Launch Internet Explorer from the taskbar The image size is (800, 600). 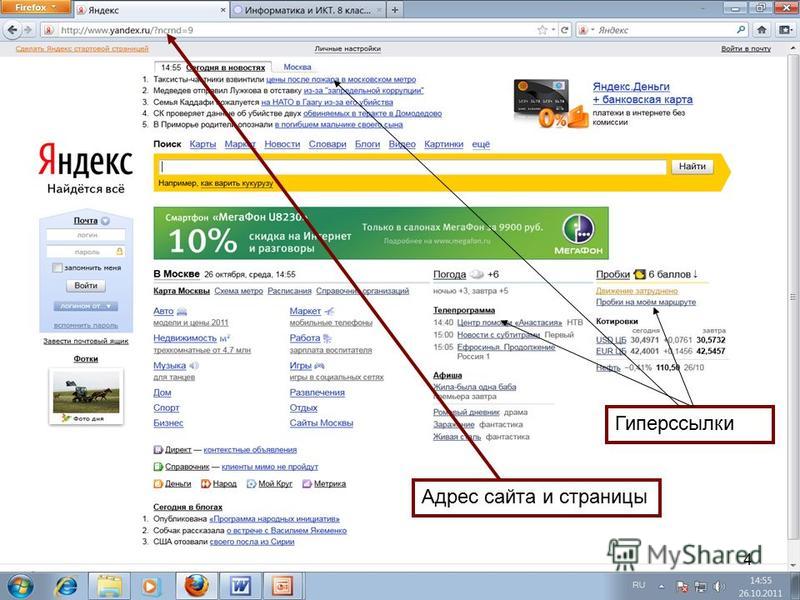coord(66,586)
